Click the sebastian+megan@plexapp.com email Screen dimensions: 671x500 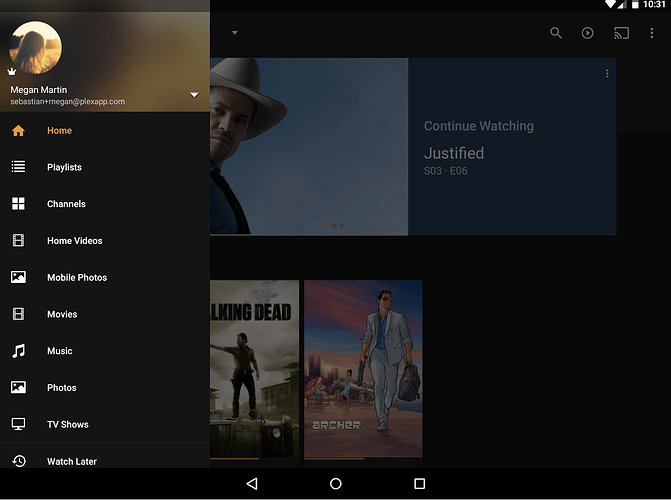coord(68,102)
